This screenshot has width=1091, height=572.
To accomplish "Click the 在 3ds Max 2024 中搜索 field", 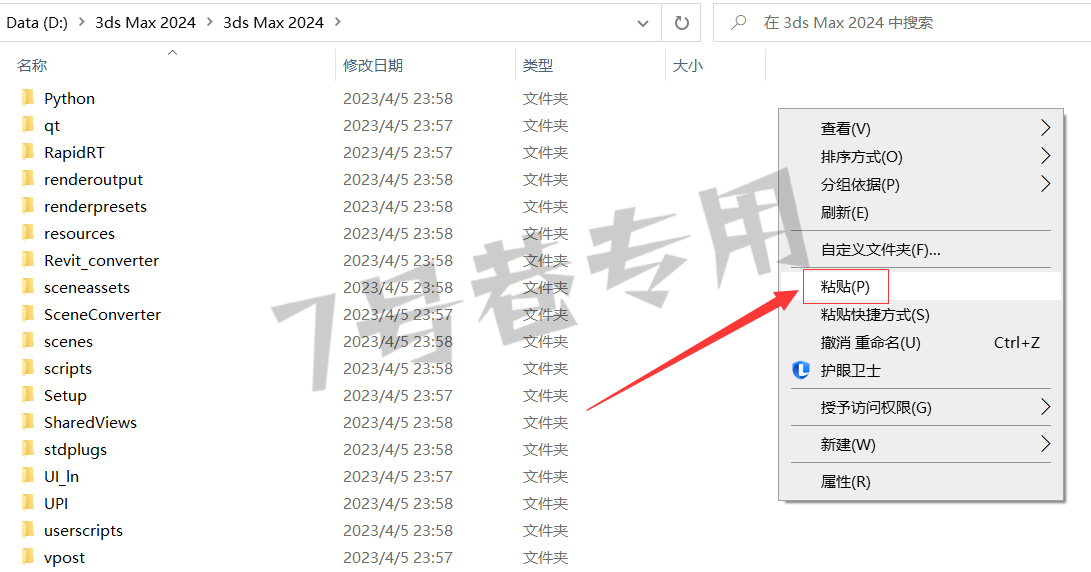I will (902, 23).
